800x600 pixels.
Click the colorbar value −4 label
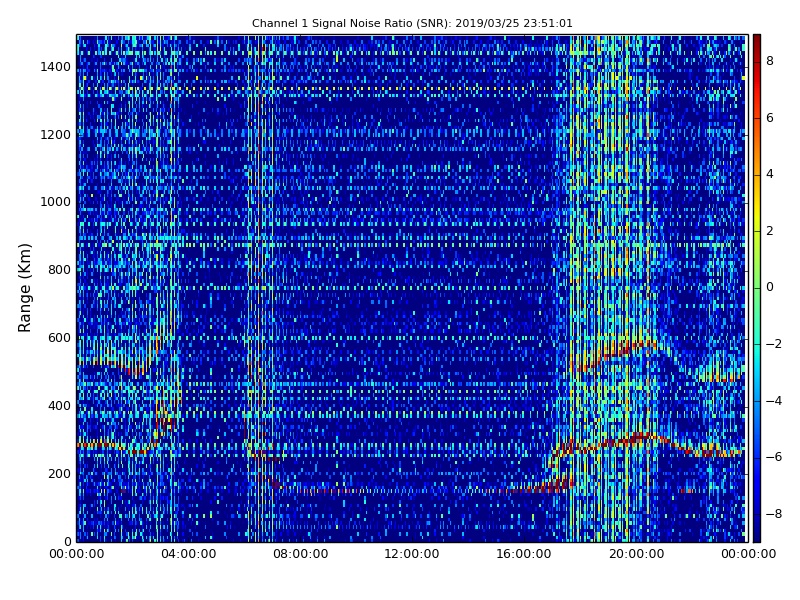774,401
